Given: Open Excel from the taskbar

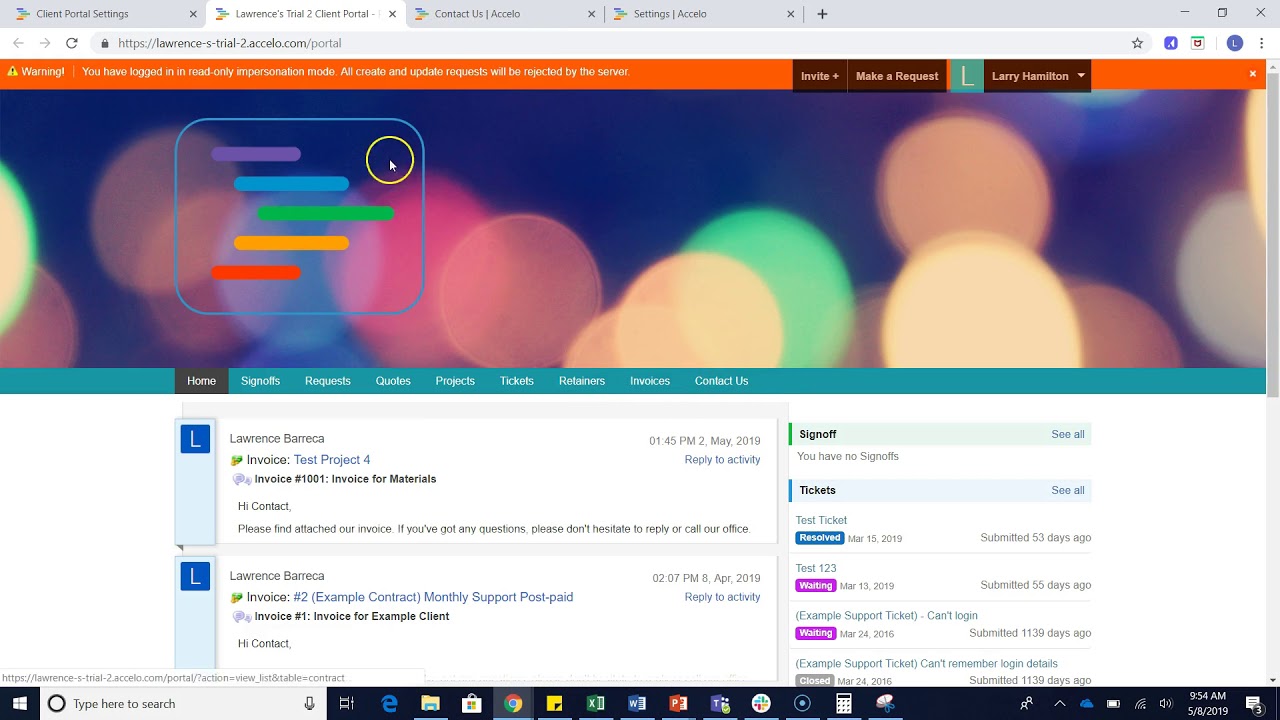Looking at the screenshot, I should coord(595,704).
